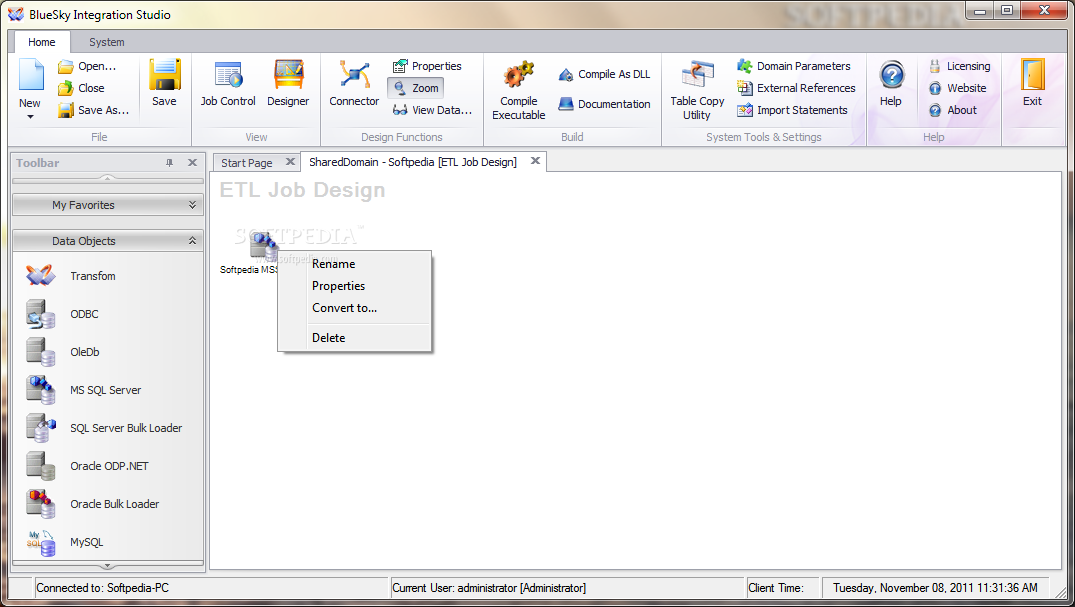The height and width of the screenshot is (607, 1075).
Task: Select the Connector tool
Action: tap(354, 84)
